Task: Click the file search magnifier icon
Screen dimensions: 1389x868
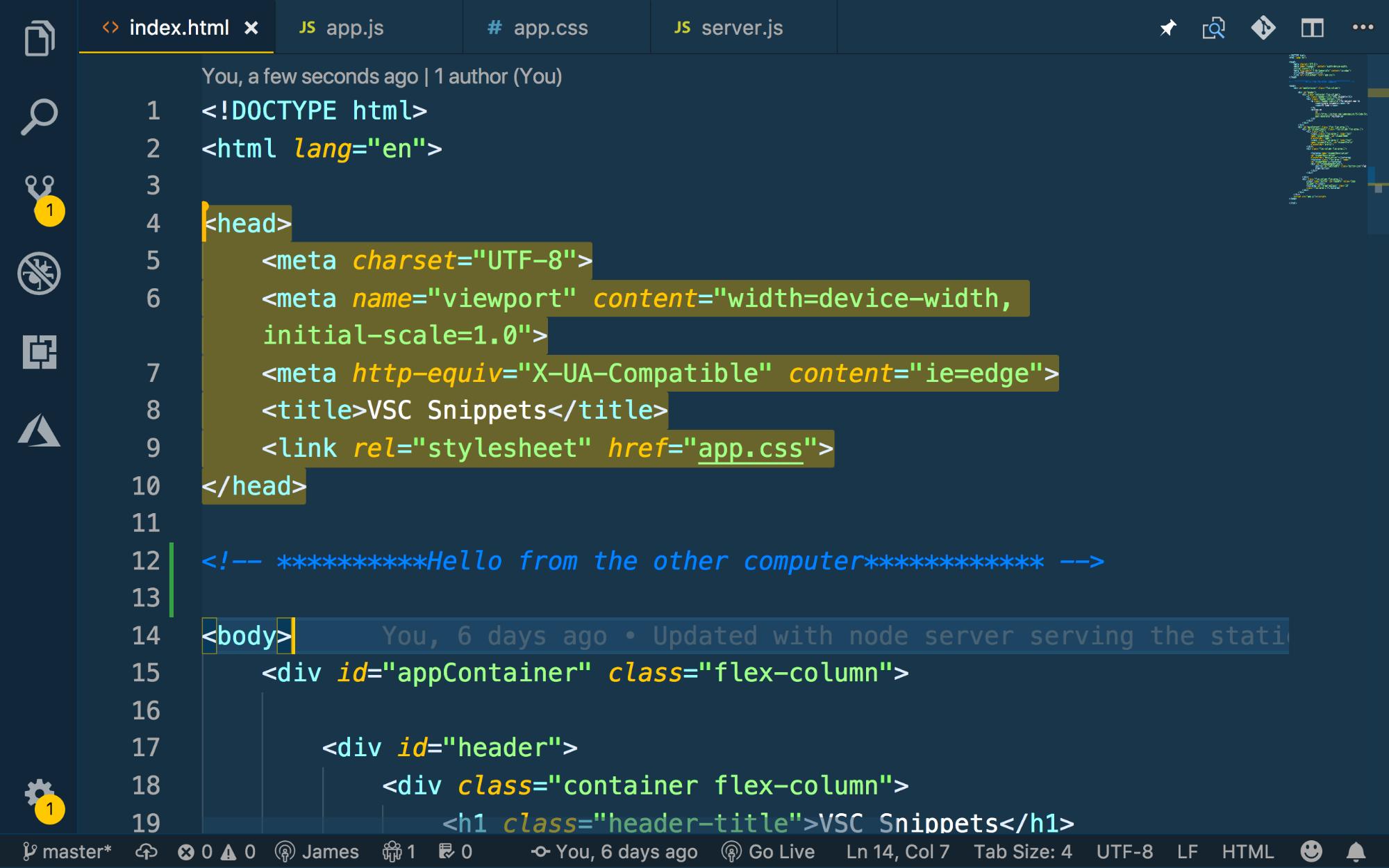Action: pyautogui.click(x=1213, y=28)
